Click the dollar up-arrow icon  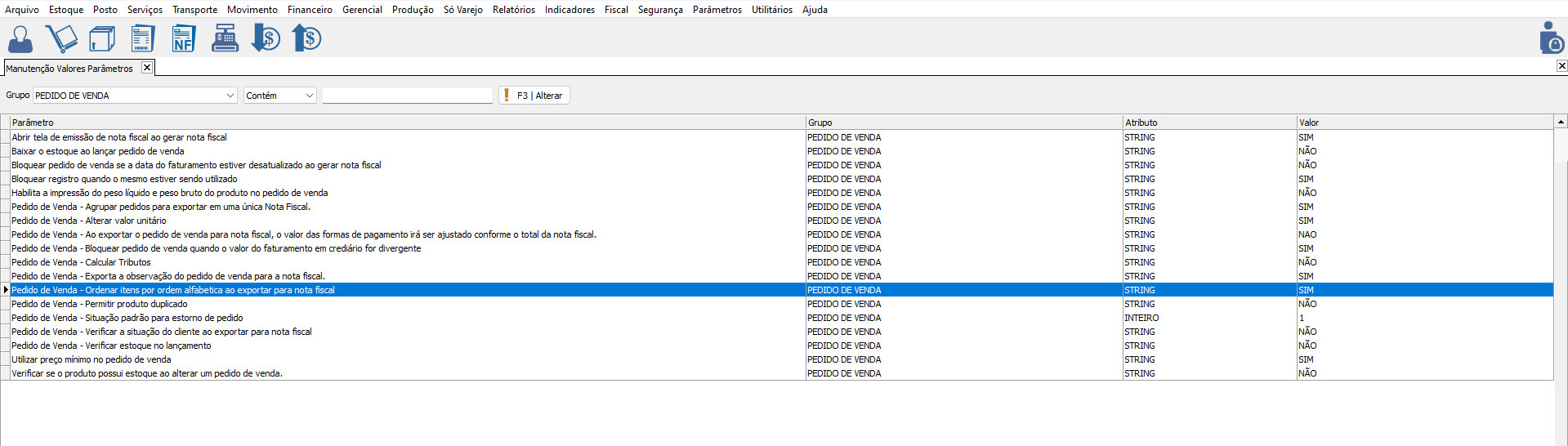coord(306,38)
